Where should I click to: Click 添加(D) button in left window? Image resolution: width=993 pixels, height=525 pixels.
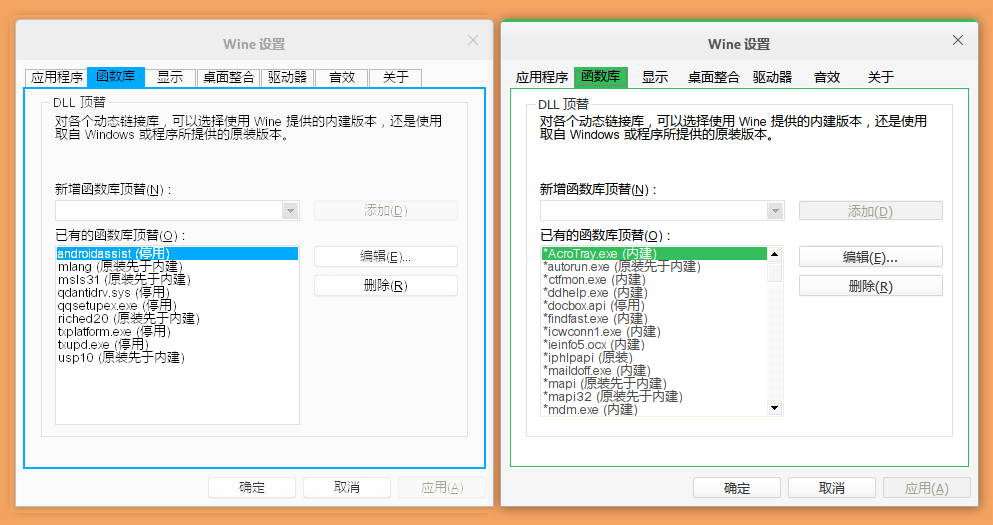coord(386,211)
